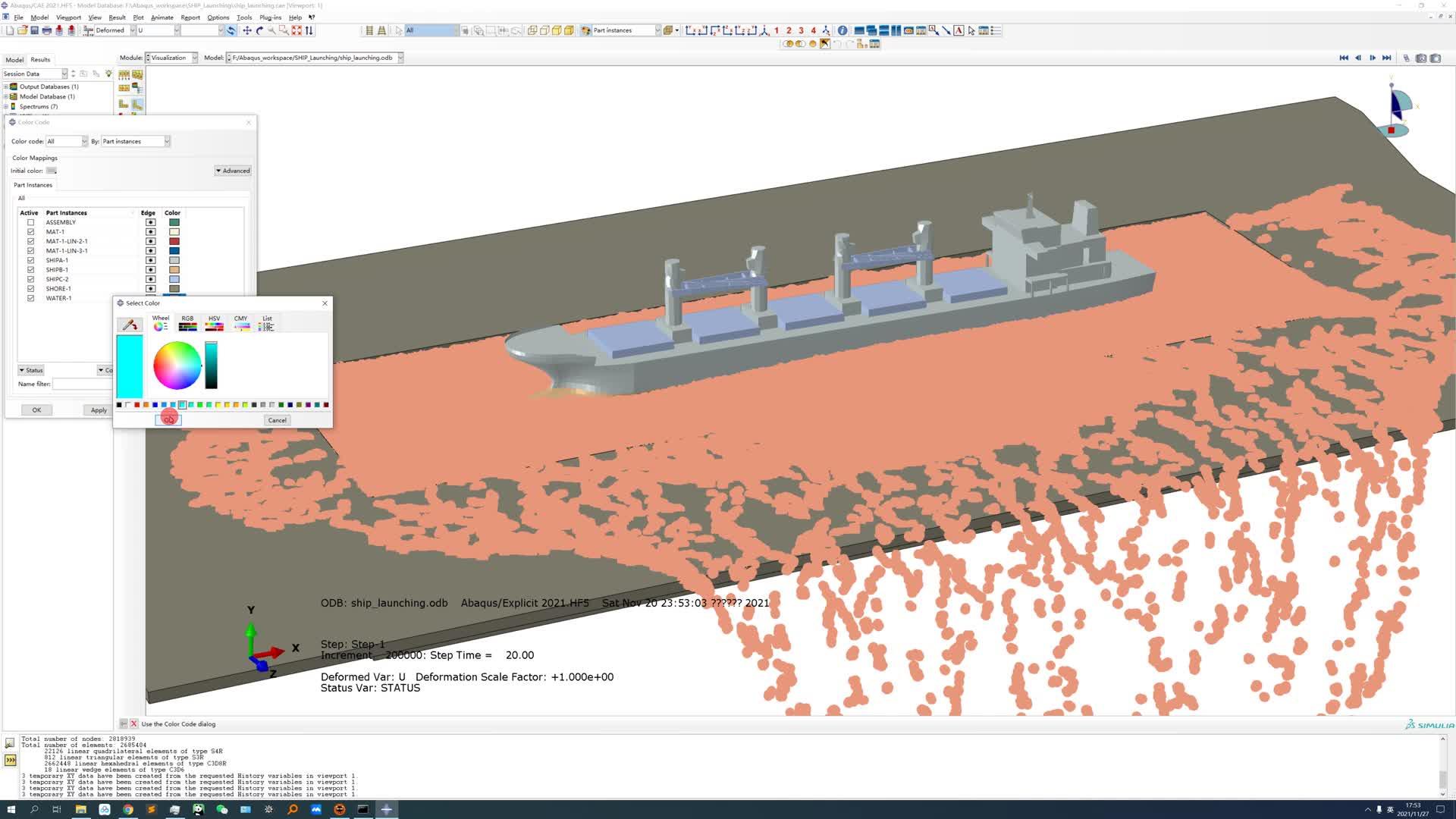Click the Save model database icon
The image size is (1456, 819).
(34, 30)
